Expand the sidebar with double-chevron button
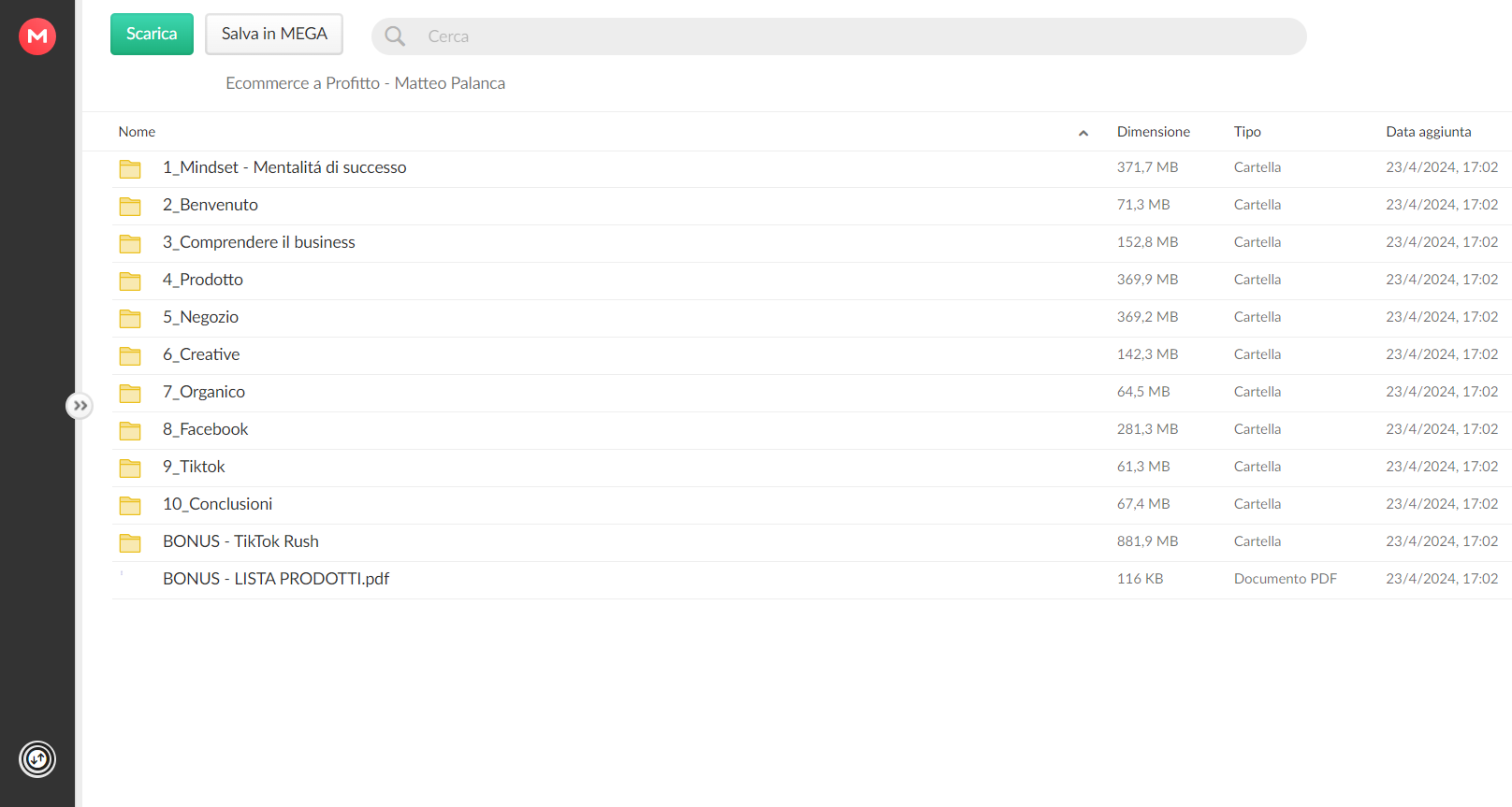1512x807 pixels. (x=80, y=406)
